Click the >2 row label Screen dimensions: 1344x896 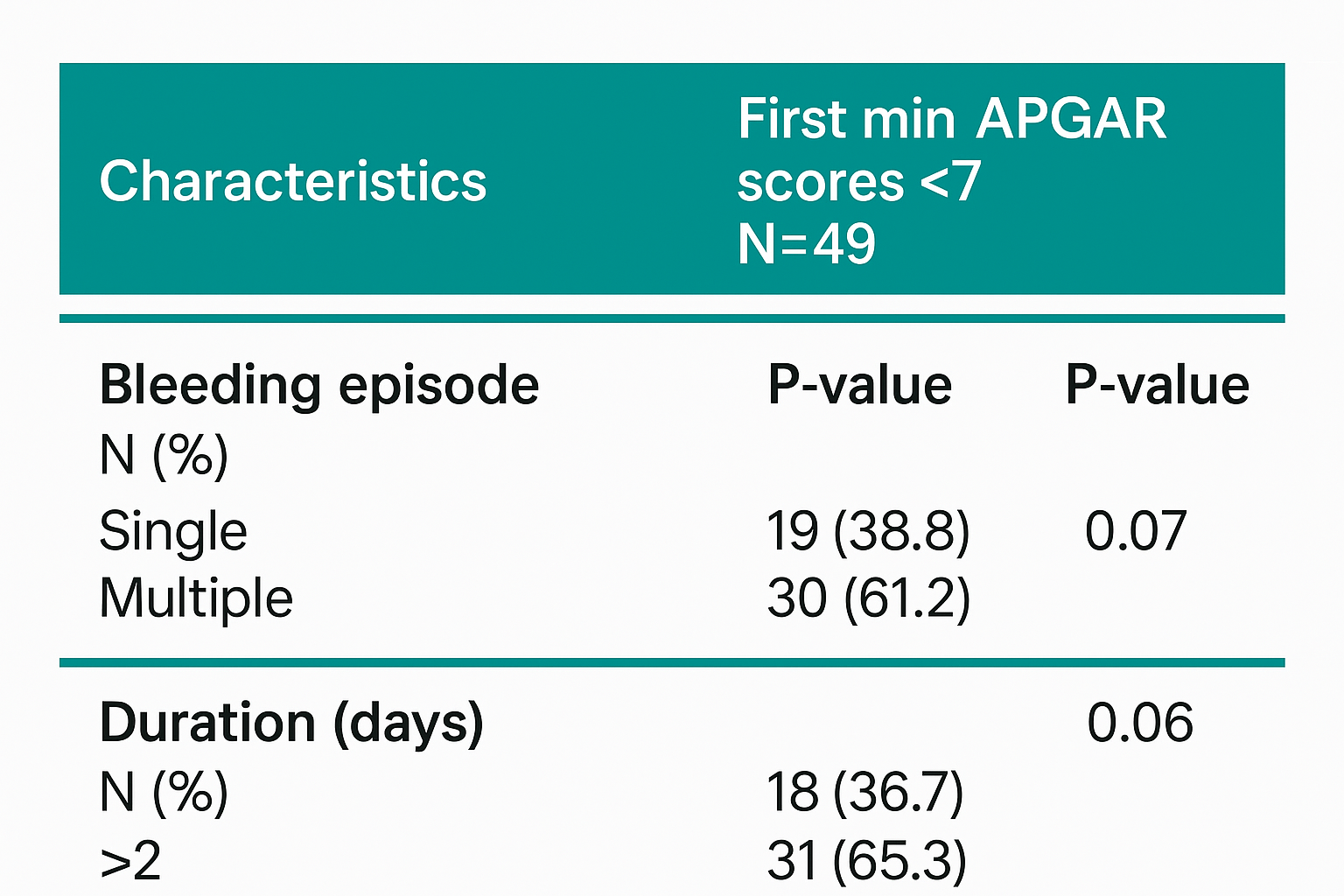click(130, 861)
